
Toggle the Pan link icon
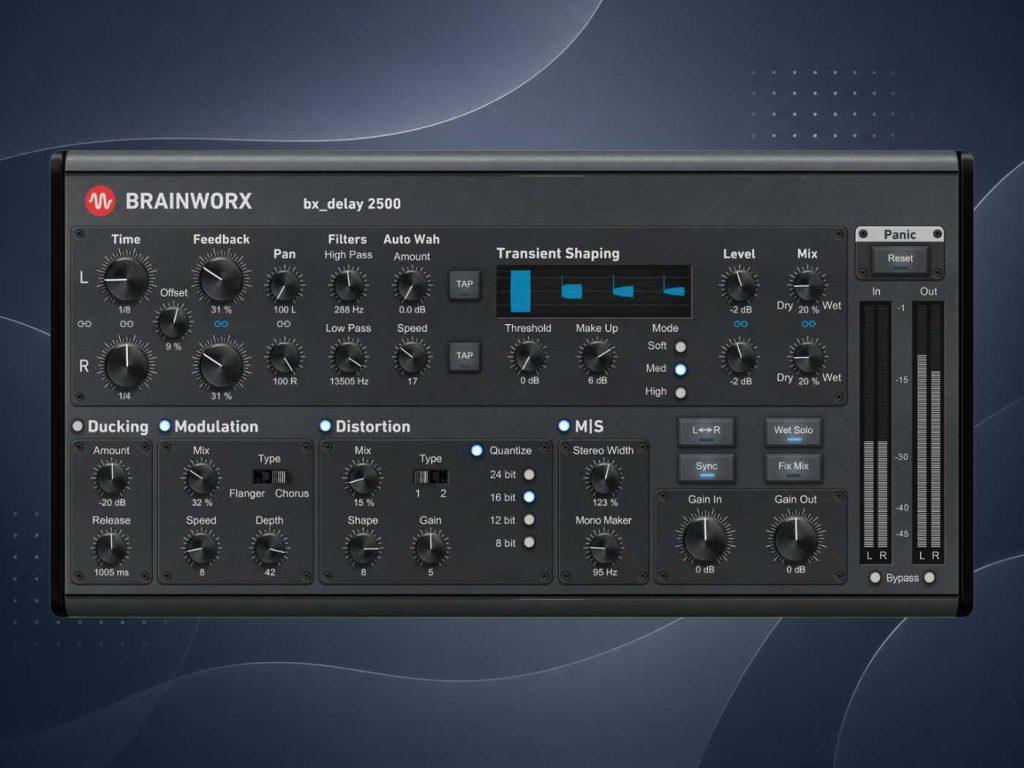283,323
